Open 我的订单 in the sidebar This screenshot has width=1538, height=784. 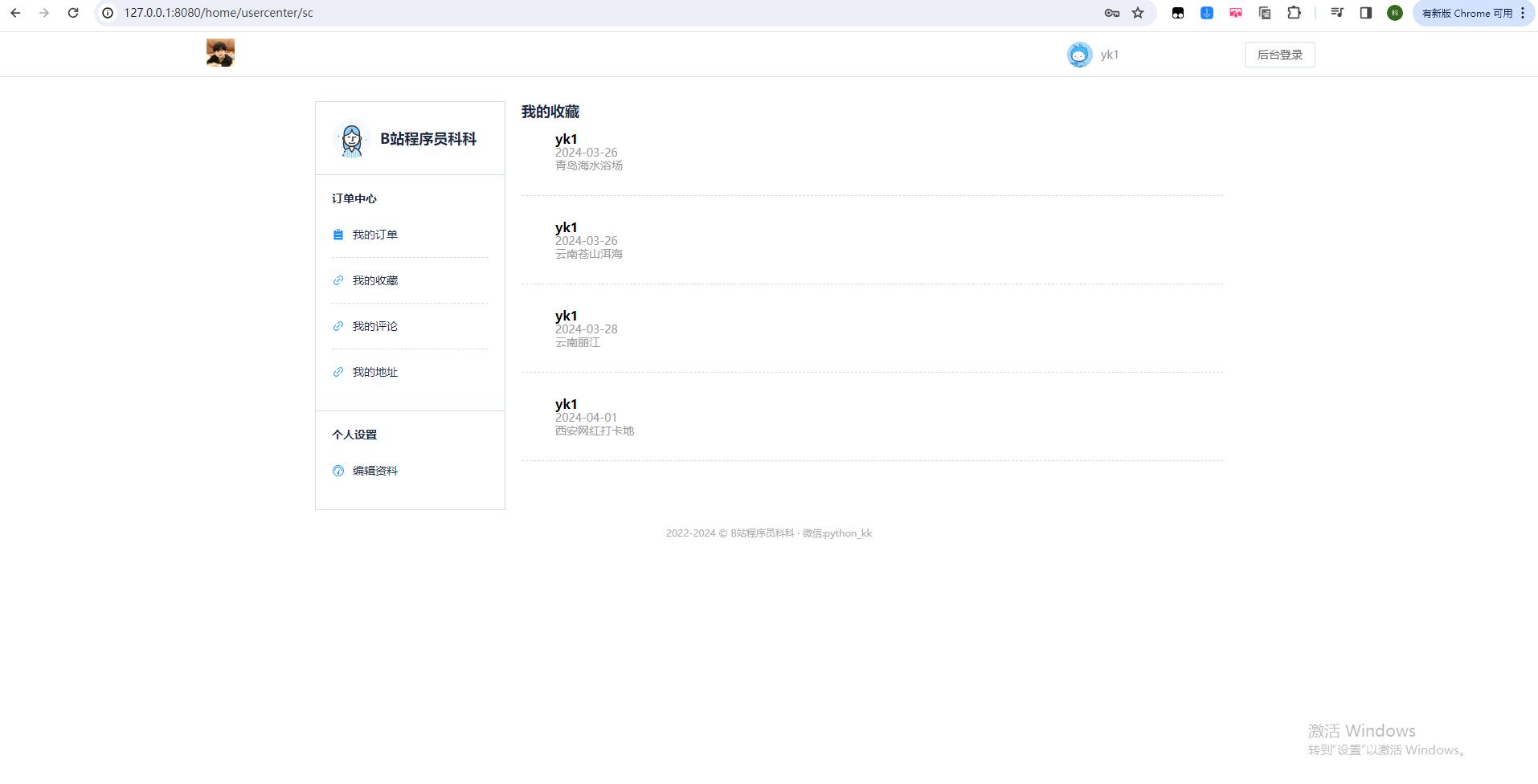375,235
